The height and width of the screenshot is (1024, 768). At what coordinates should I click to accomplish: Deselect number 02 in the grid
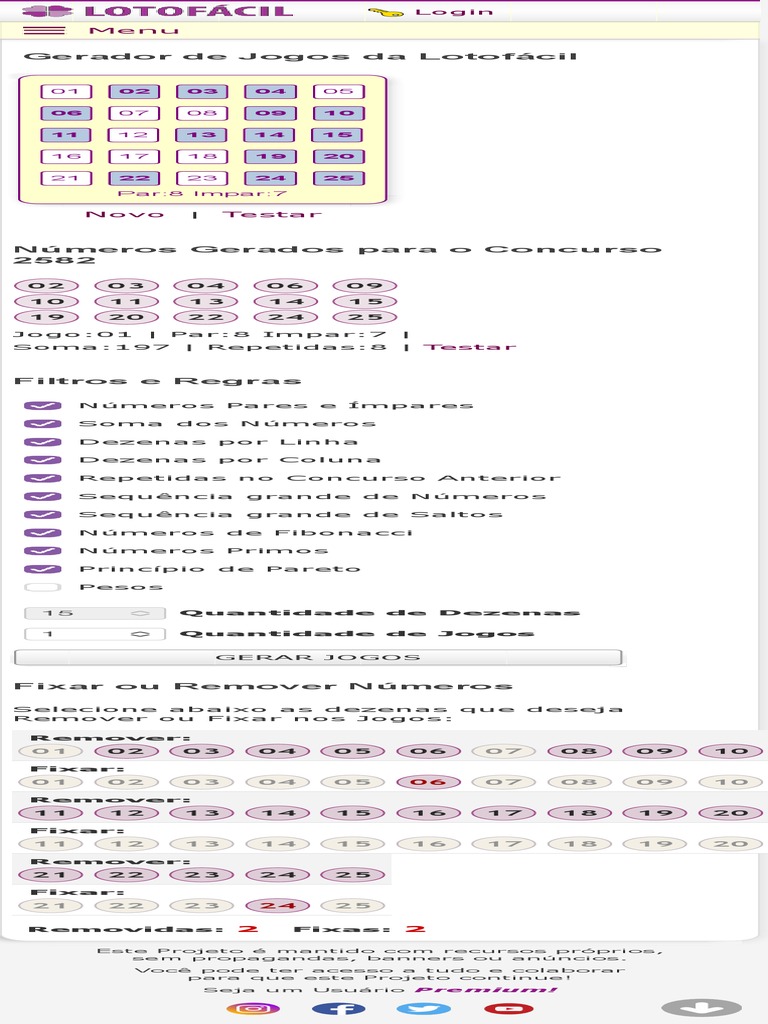tap(134, 91)
